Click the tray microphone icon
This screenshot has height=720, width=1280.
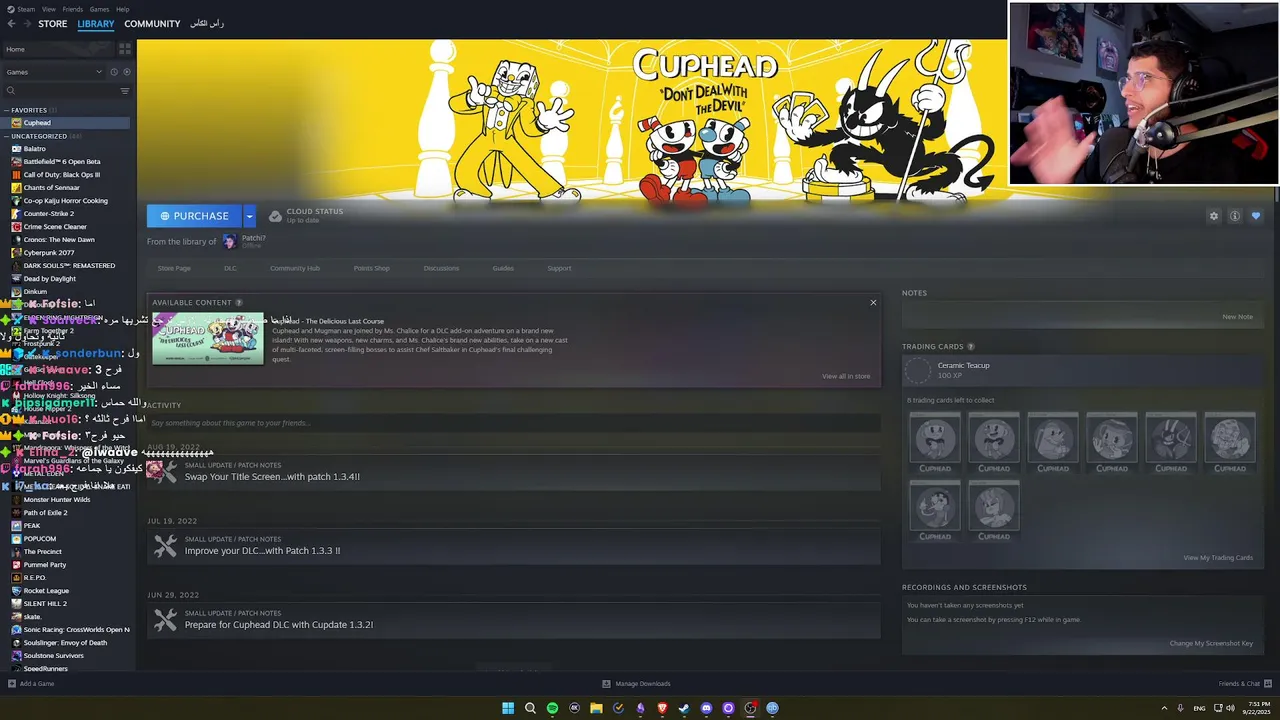tap(1181, 708)
